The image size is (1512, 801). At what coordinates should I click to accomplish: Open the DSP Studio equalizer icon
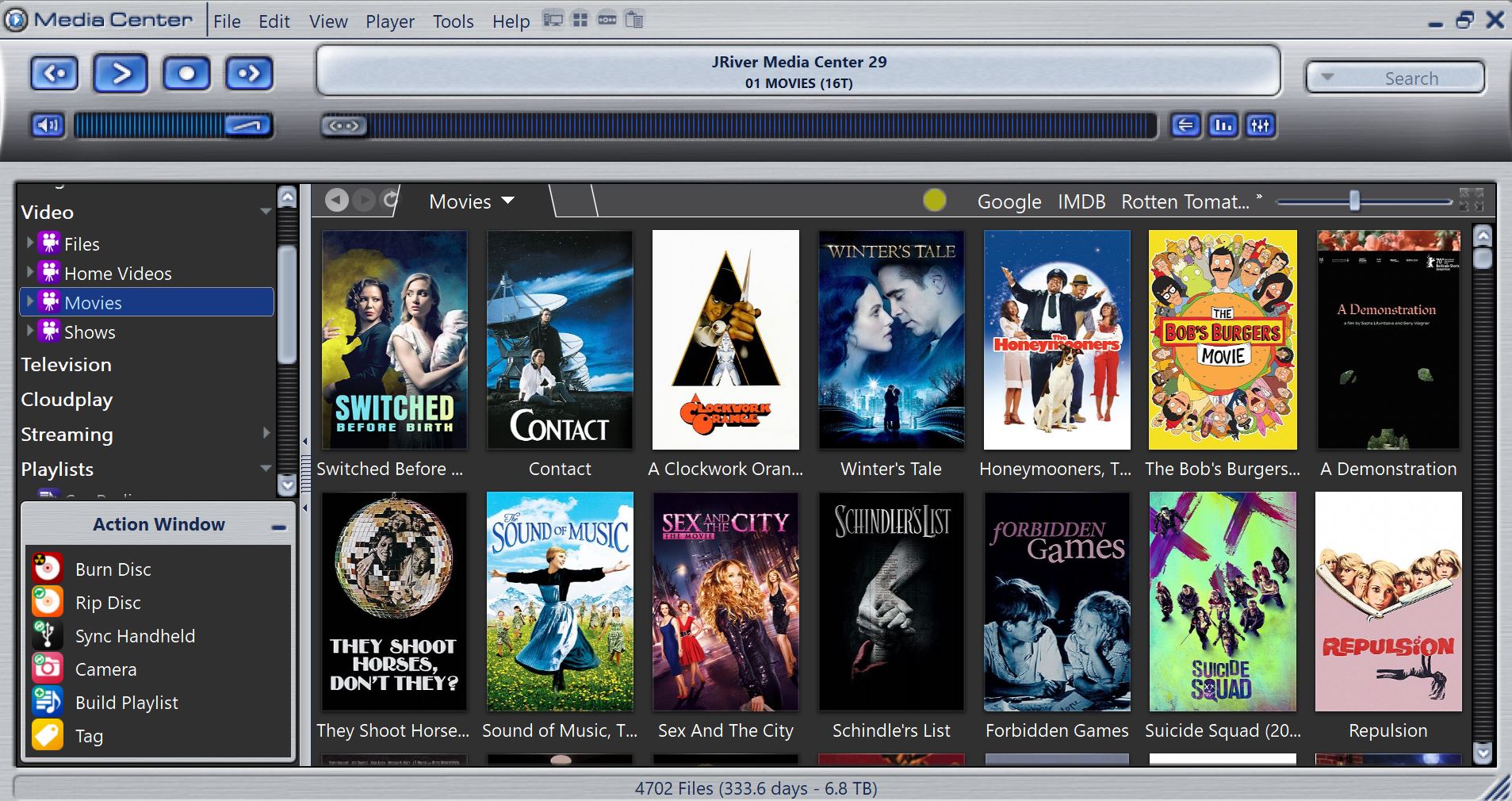pos(1261,125)
